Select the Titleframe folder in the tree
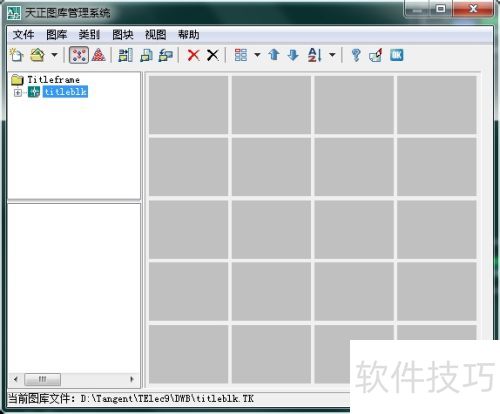 pyautogui.click(x=53, y=80)
